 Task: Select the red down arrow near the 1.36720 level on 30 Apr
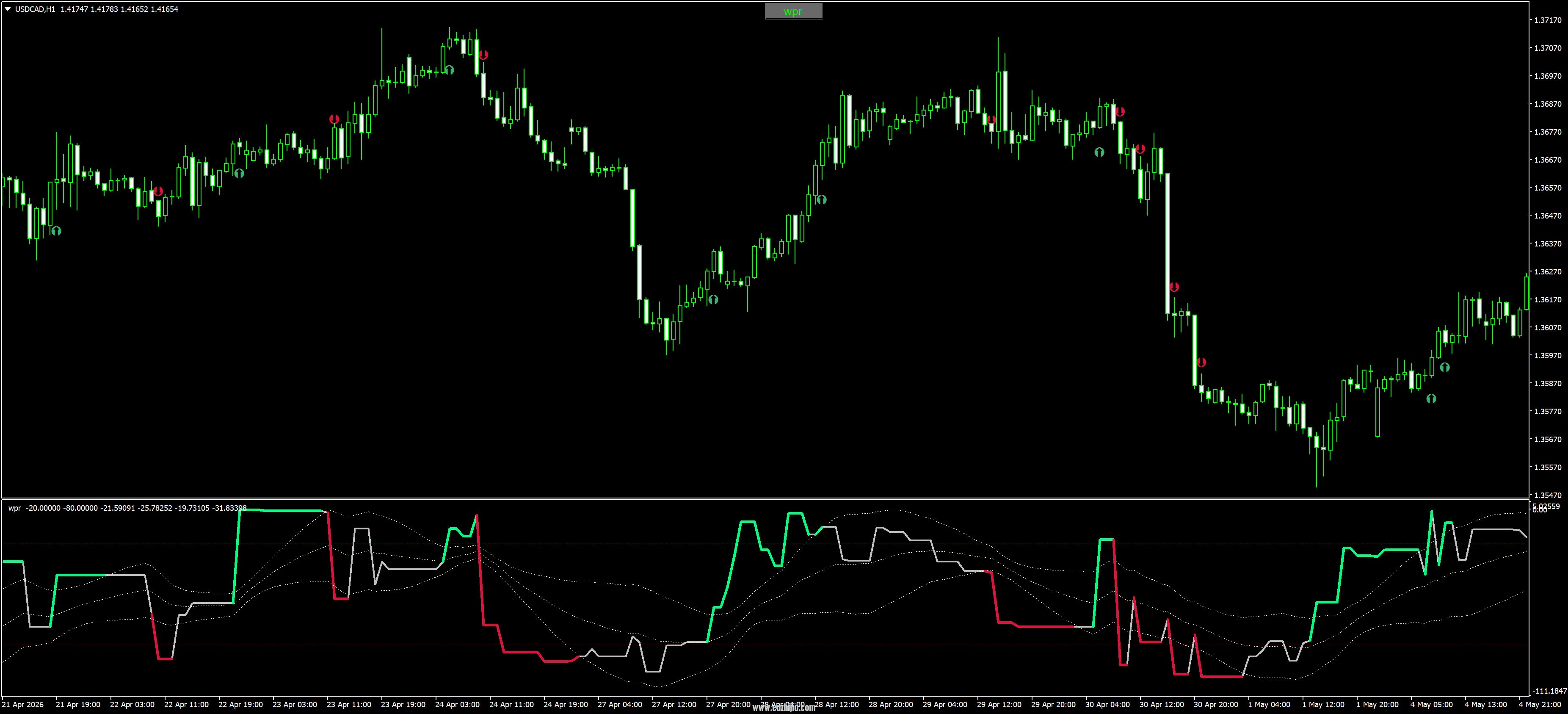coord(1140,149)
